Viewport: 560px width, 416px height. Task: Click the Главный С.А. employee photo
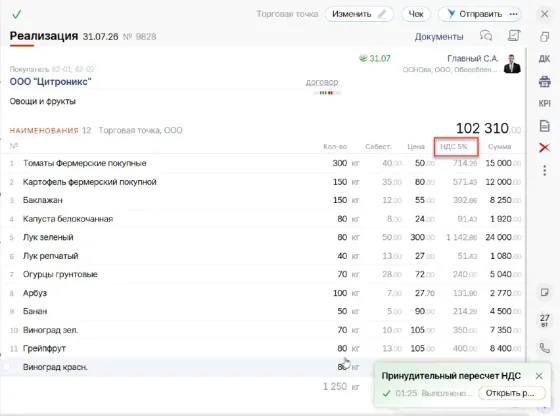[512, 64]
